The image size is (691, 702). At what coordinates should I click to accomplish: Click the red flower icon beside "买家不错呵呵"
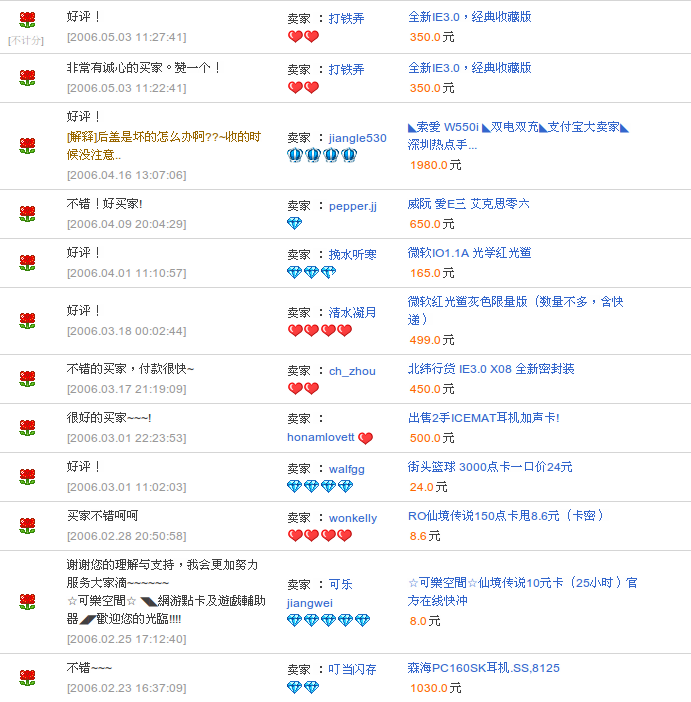27,526
